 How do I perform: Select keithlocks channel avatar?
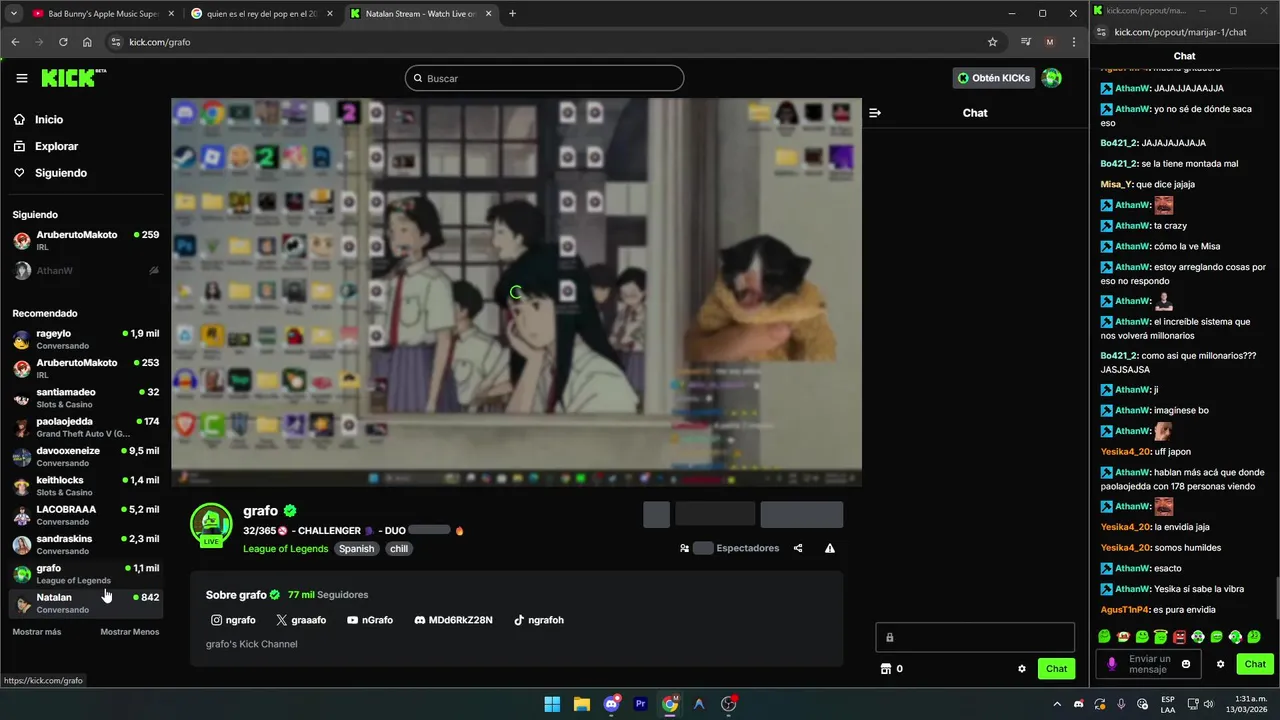[x=22, y=486]
